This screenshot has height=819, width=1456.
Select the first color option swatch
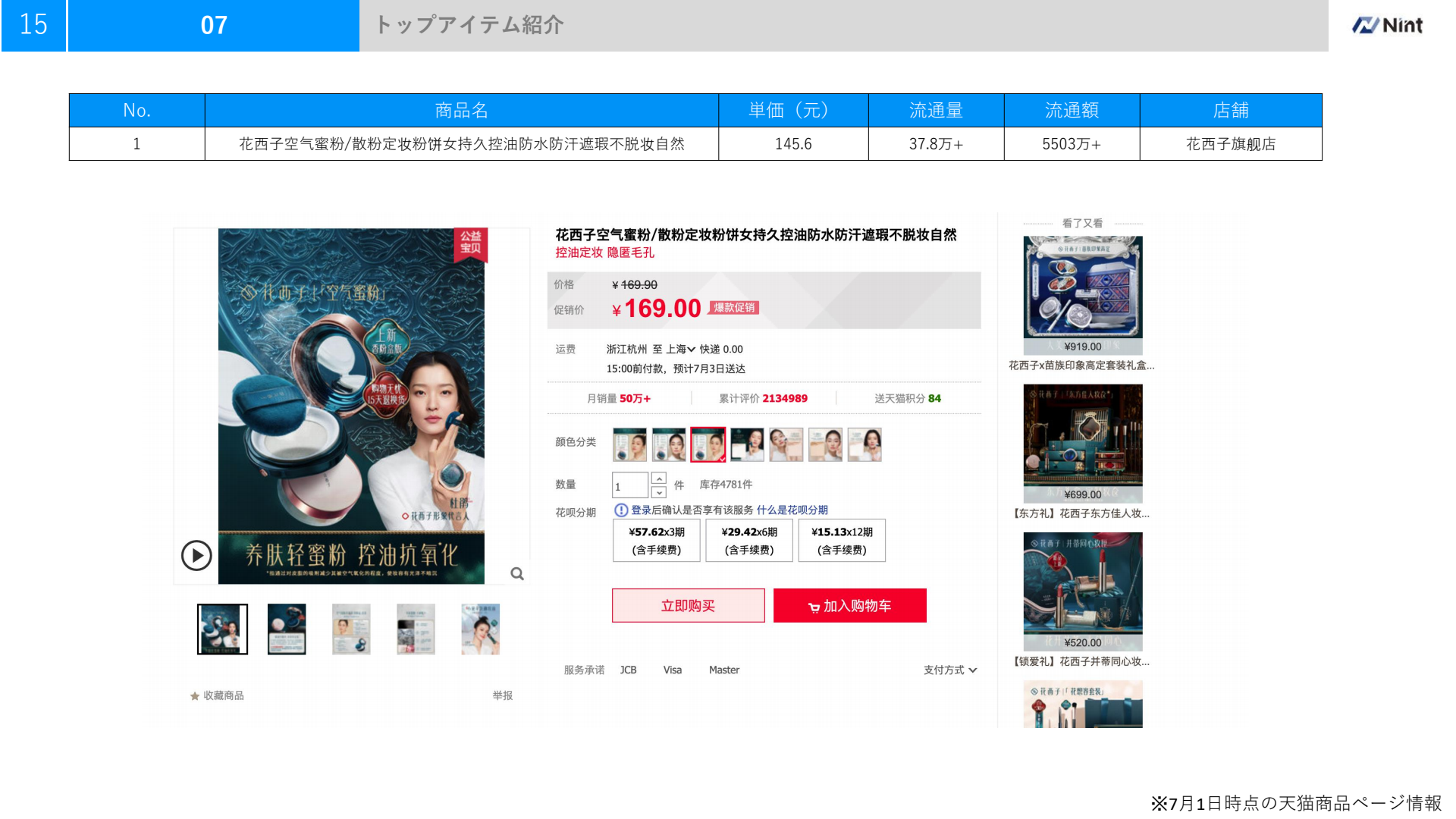[629, 444]
